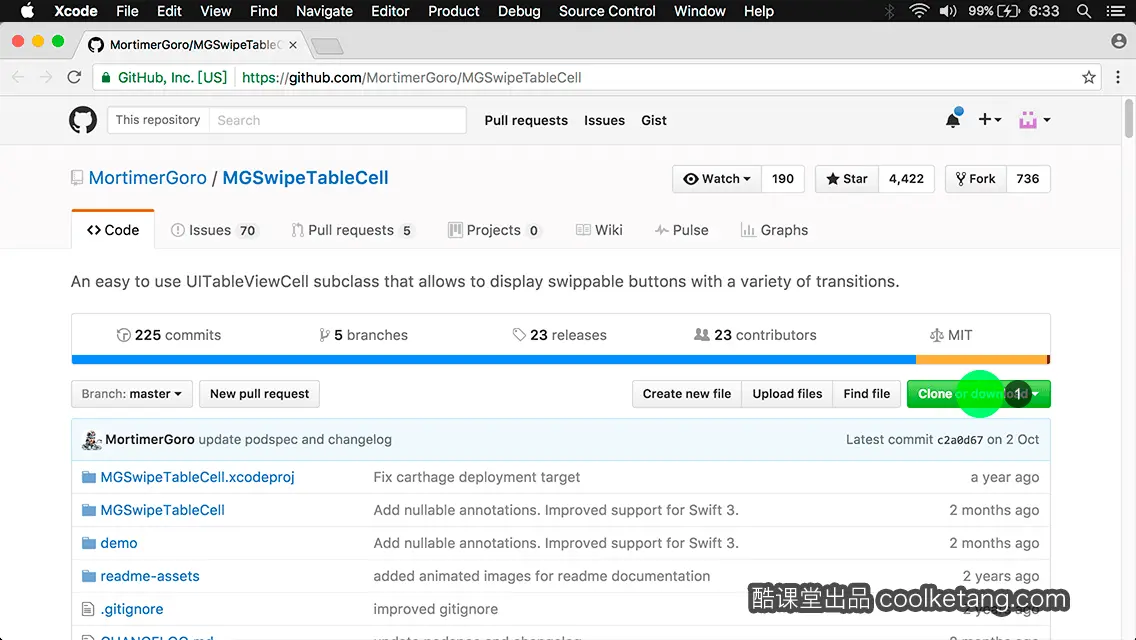This screenshot has width=1136, height=640.
Task: Open the user avatar dropdown menu
Action: click(1035, 120)
